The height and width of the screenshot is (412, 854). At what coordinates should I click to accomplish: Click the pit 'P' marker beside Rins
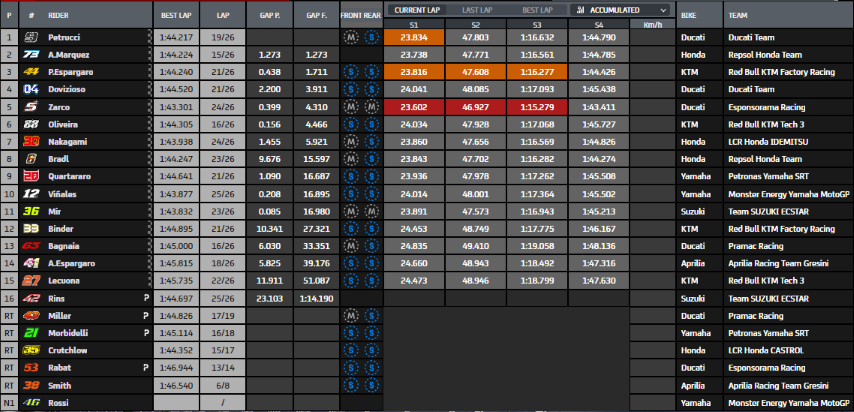[146, 297]
